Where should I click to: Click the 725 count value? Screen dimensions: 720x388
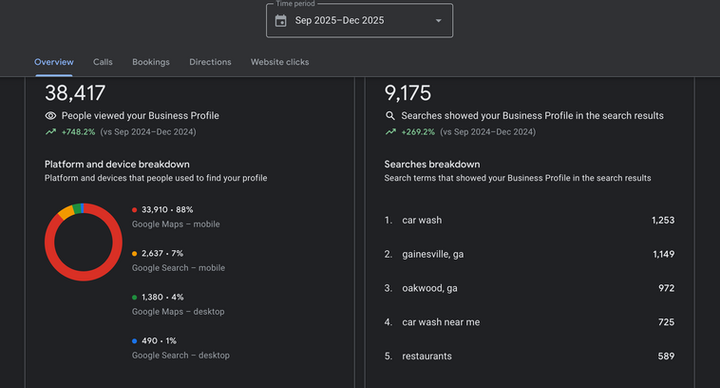click(666, 322)
